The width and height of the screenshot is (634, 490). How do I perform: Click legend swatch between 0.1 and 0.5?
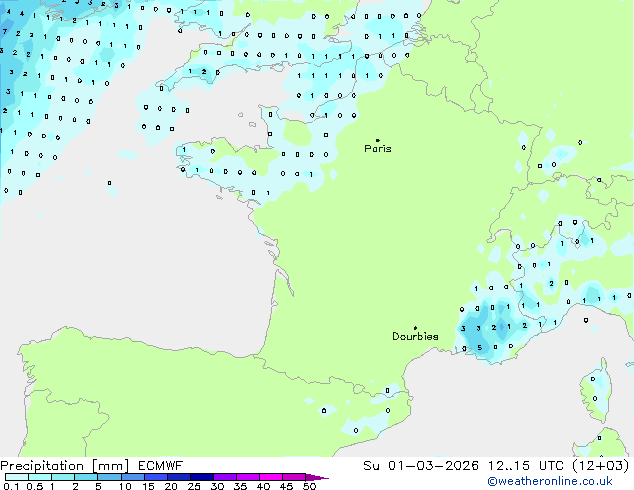pos(17,477)
